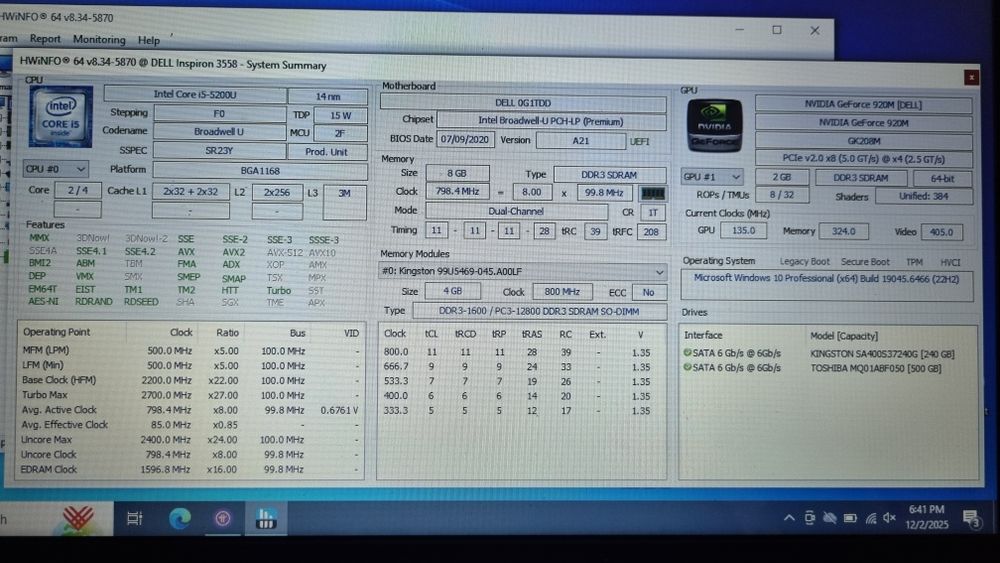
Task: Click the Secure Boot indicator label
Action: (865, 261)
